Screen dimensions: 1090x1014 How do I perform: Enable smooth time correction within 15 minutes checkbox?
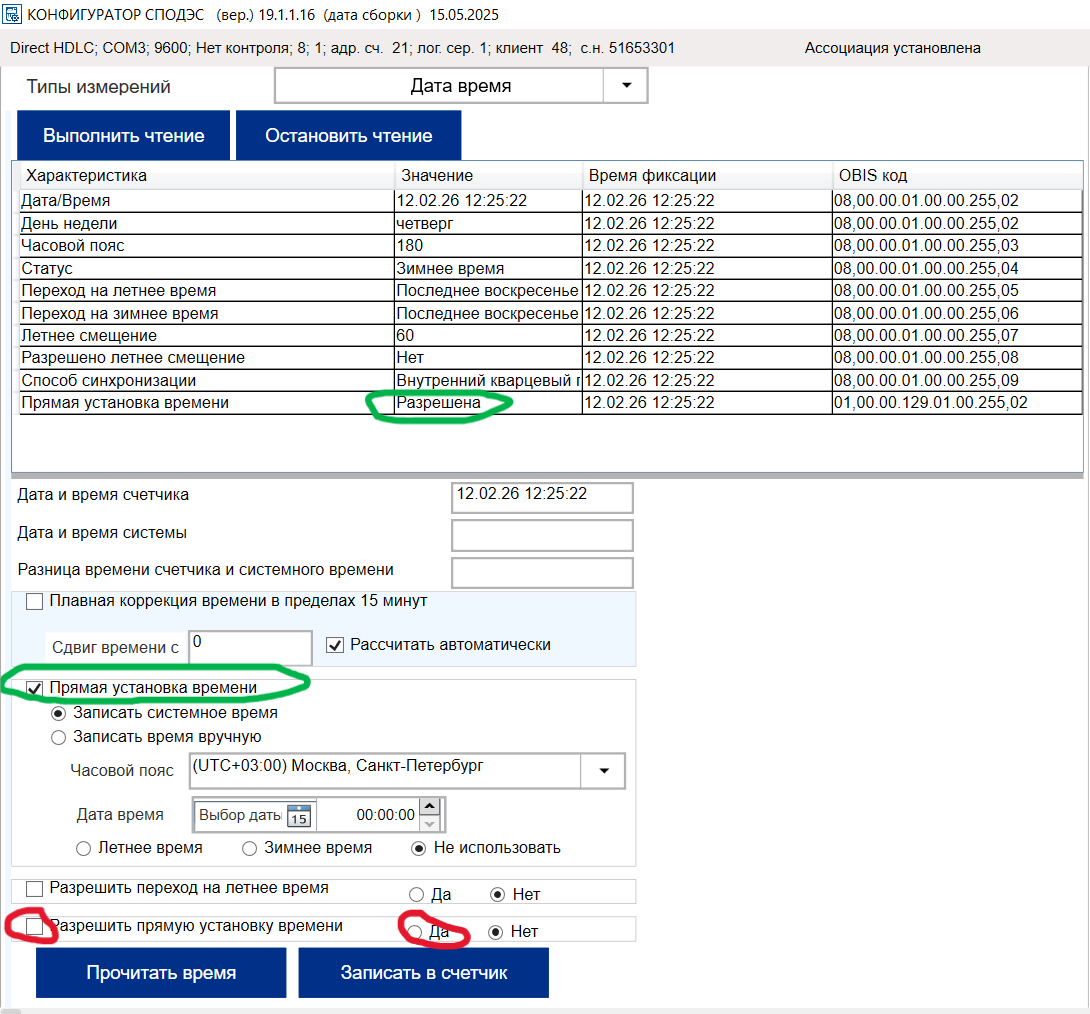point(35,602)
